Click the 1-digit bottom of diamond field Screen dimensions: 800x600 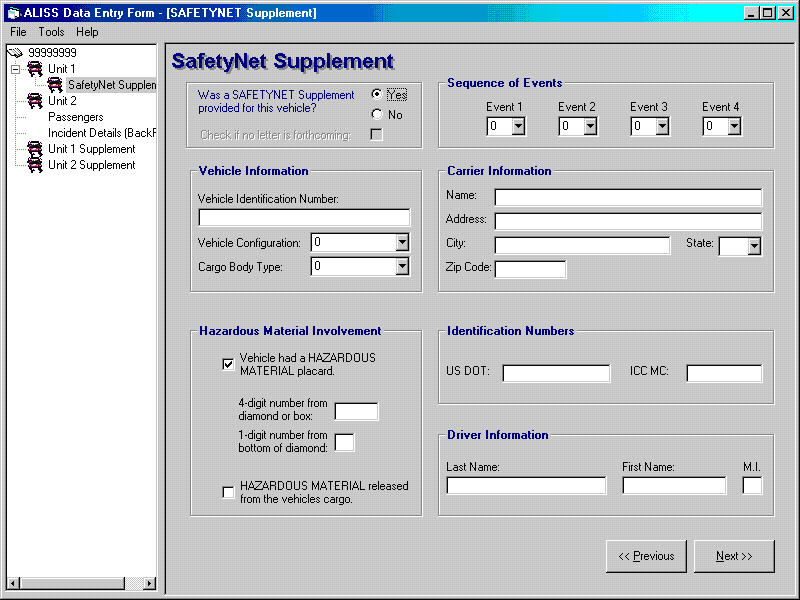pyautogui.click(x=344, y=442)
